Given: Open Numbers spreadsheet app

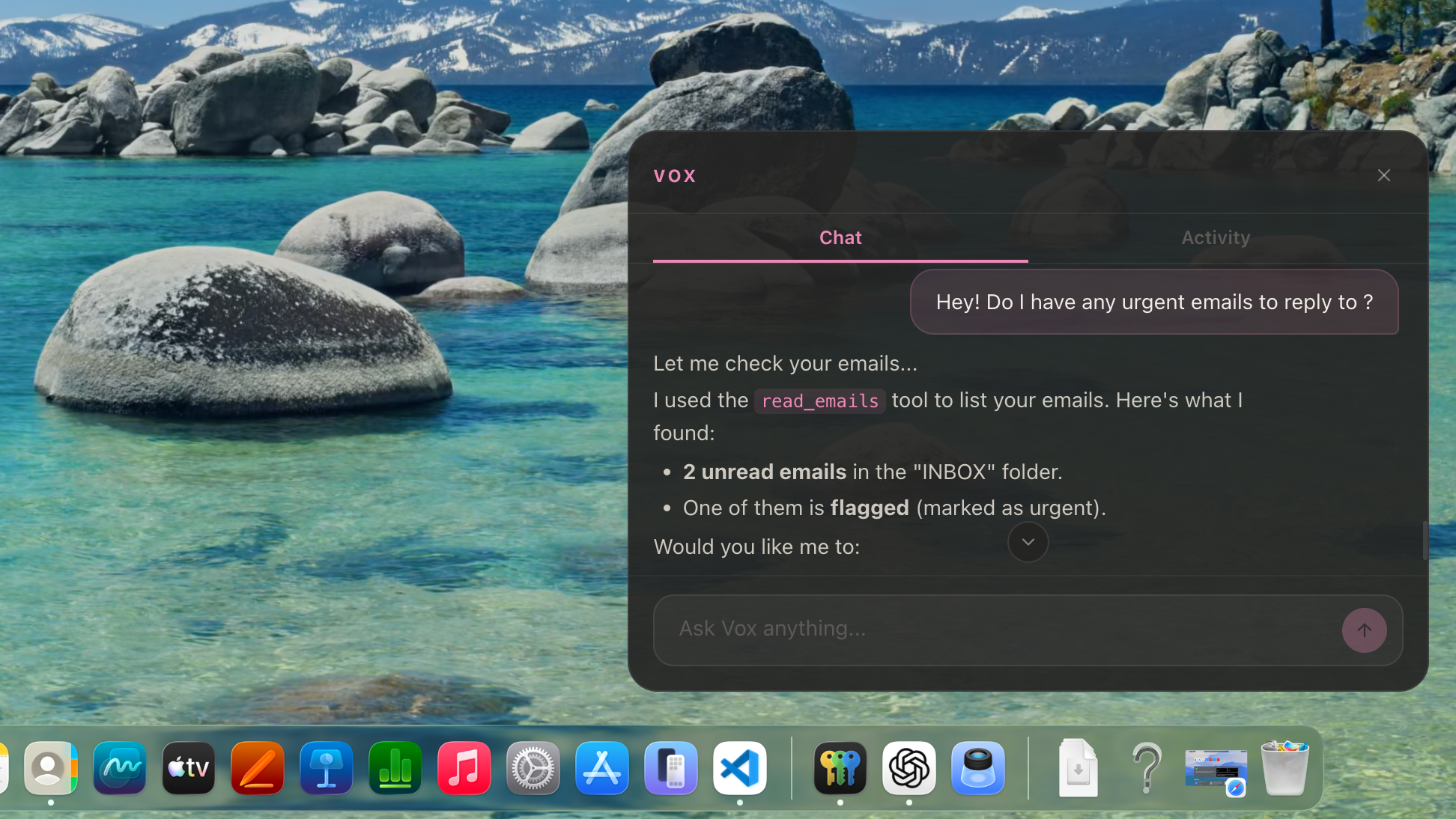Looking at the screenshot, I should point(395,768).
